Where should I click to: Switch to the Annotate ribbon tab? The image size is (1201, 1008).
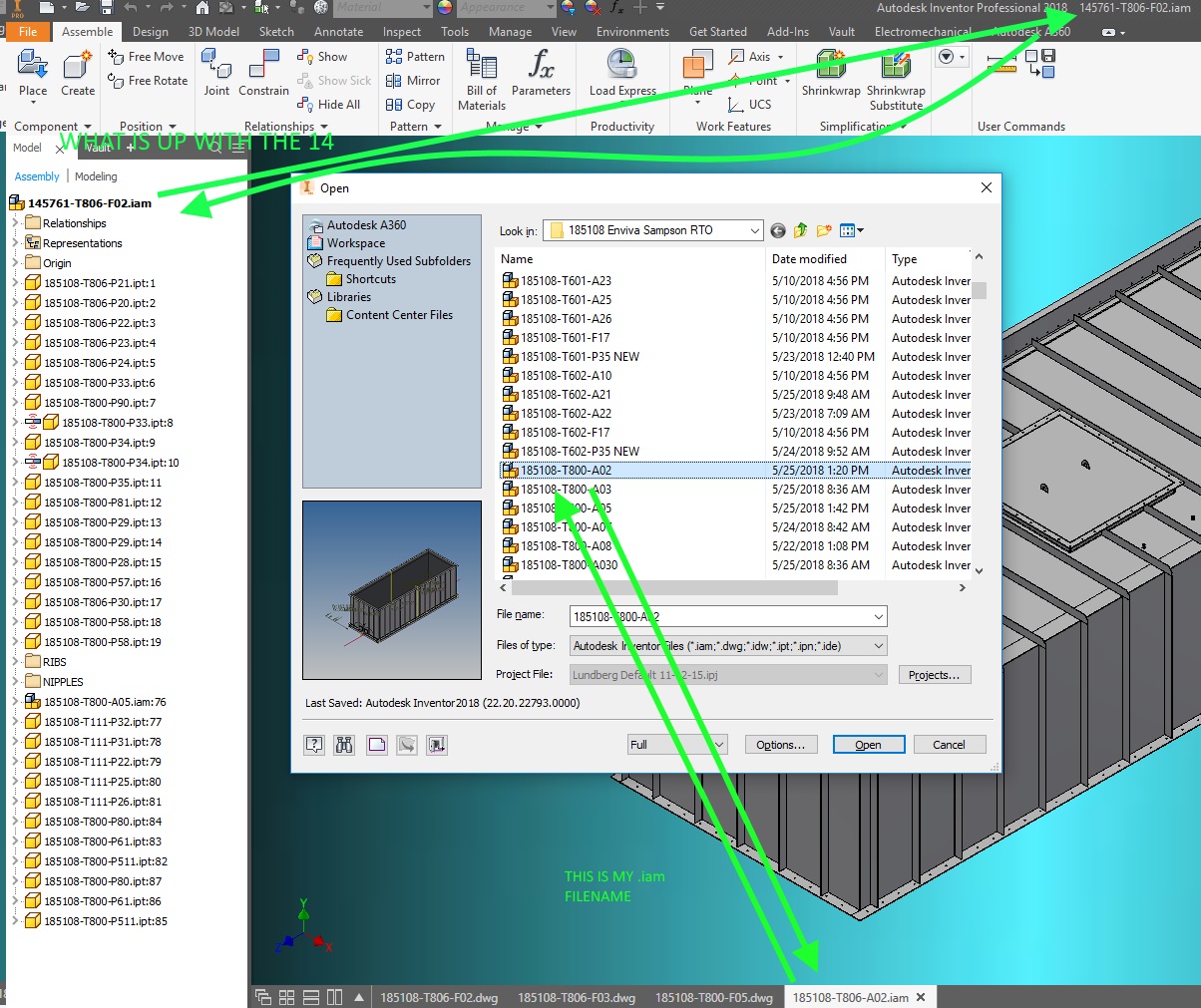click(338, 32)
